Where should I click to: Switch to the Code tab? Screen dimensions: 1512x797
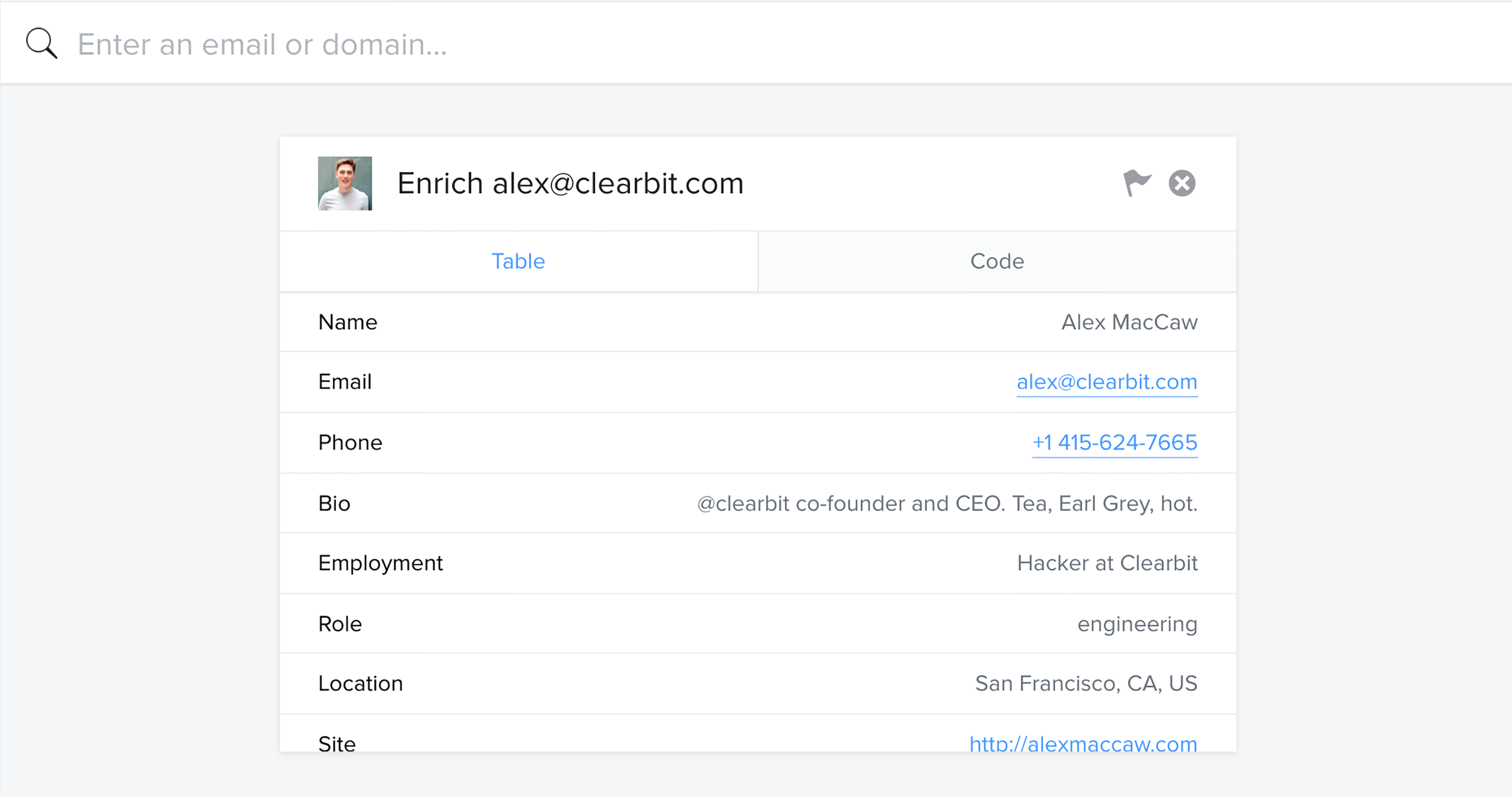[997, 261]
